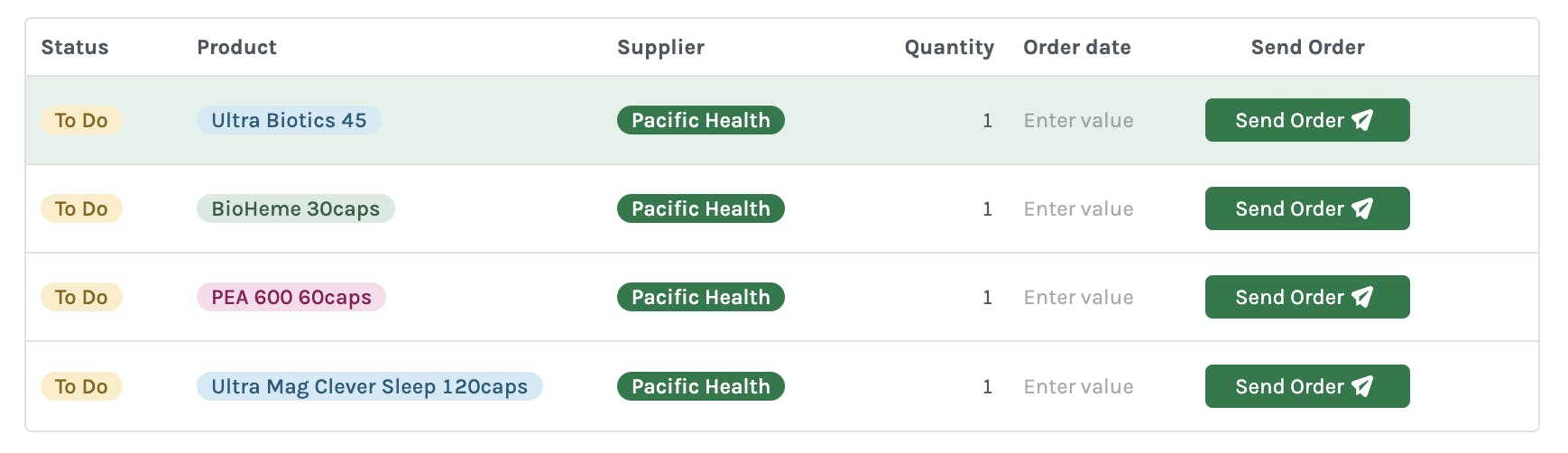This screenshot has height=453, width=1568.
Task: Click the PEA 600 60caps product tag
Action: pos(291,297)
